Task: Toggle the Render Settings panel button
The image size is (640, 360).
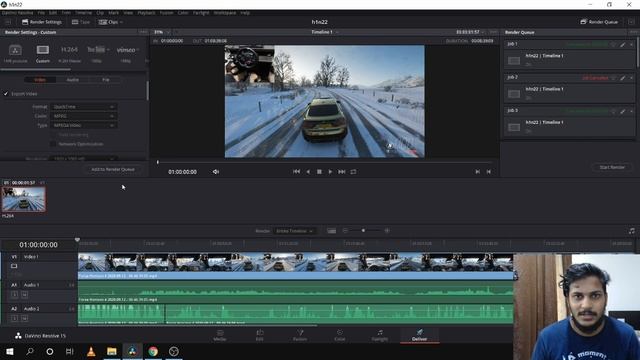Action: 41,22
